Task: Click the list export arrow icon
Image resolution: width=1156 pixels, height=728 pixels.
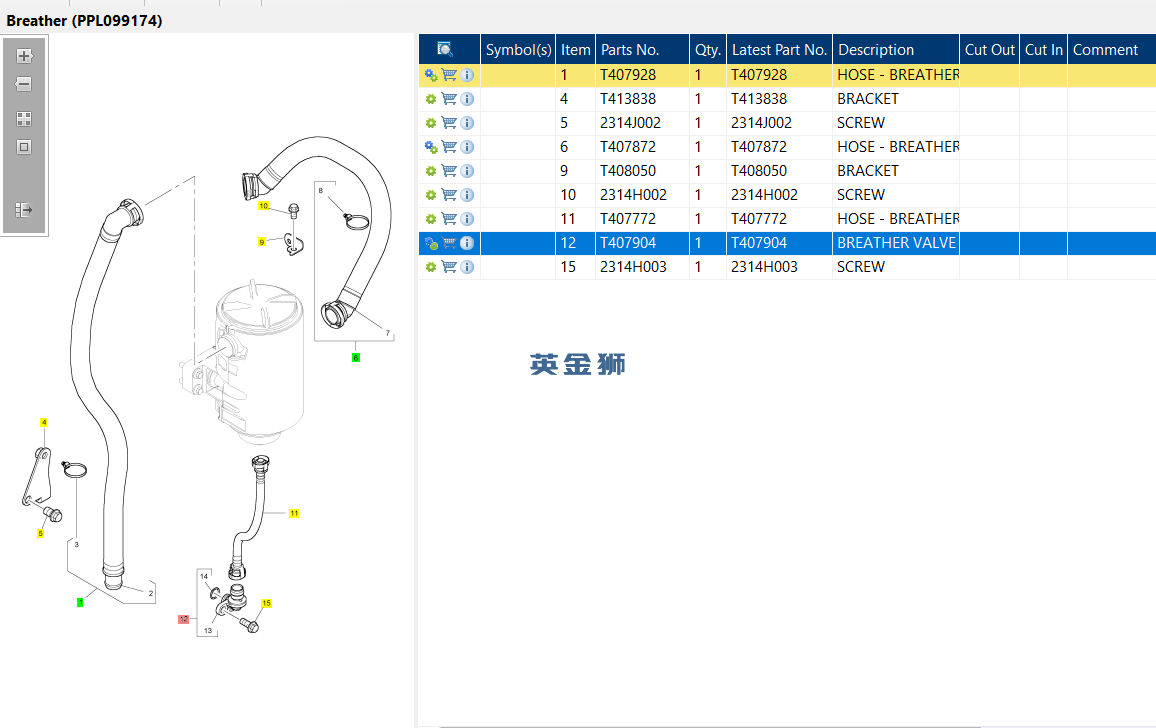Action: click(x=24, y=210)
